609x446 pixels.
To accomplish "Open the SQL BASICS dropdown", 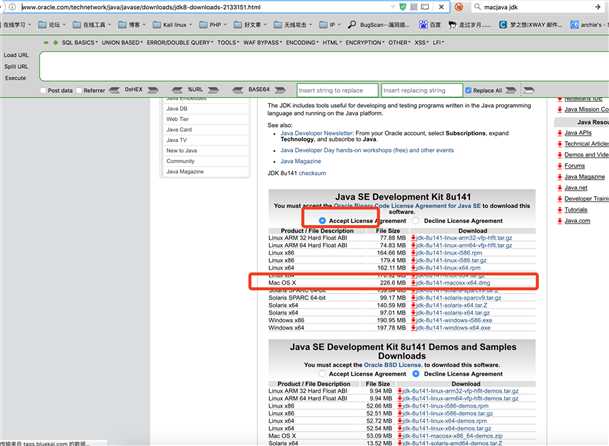I will pyautogui.click(x=80, y=42).
